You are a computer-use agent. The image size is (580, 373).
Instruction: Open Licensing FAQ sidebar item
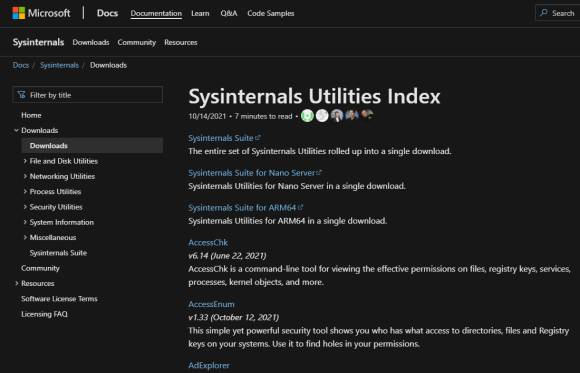point(44,314)
